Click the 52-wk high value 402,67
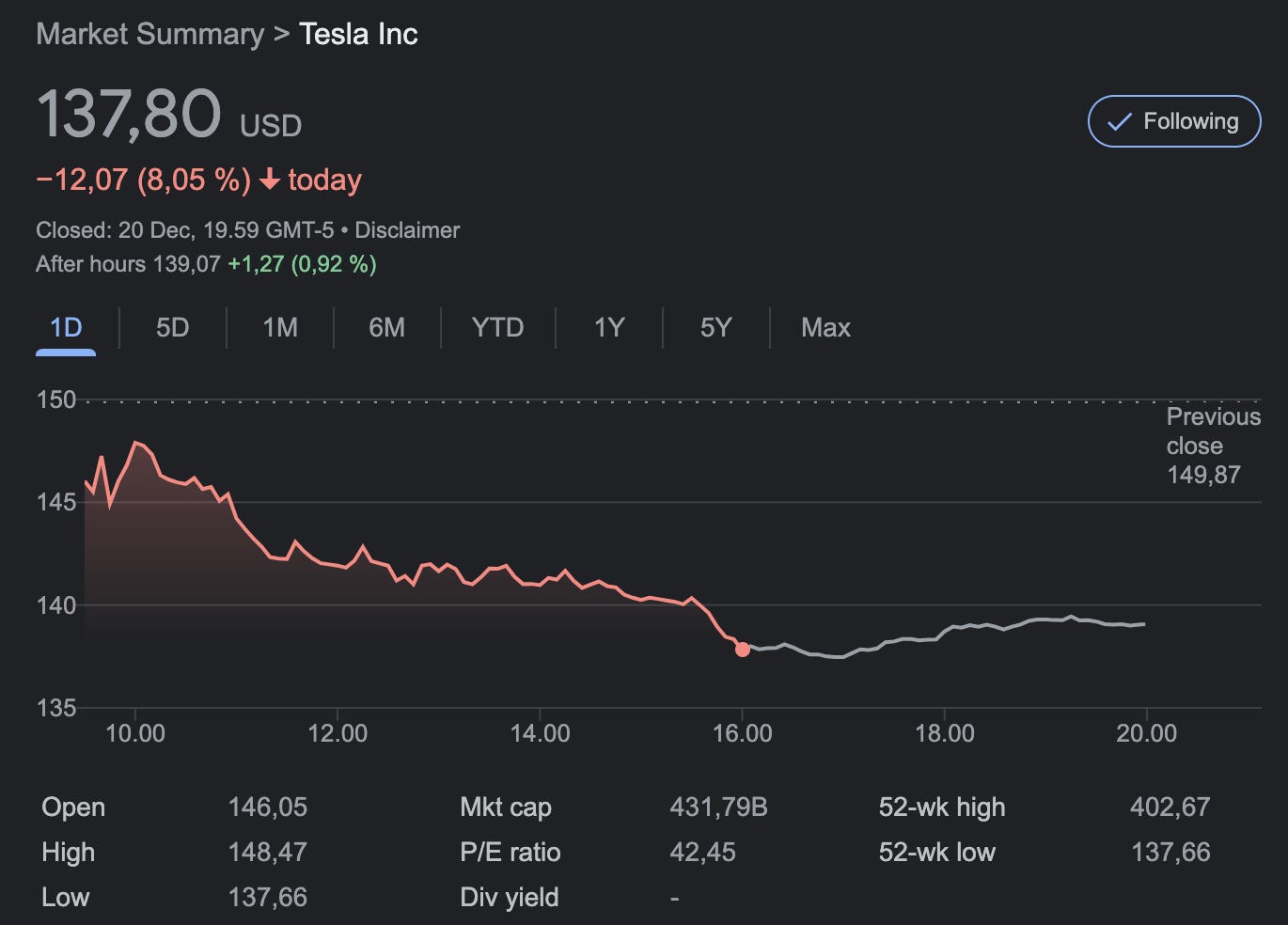1288x925 pixels. click(1170, 807)
